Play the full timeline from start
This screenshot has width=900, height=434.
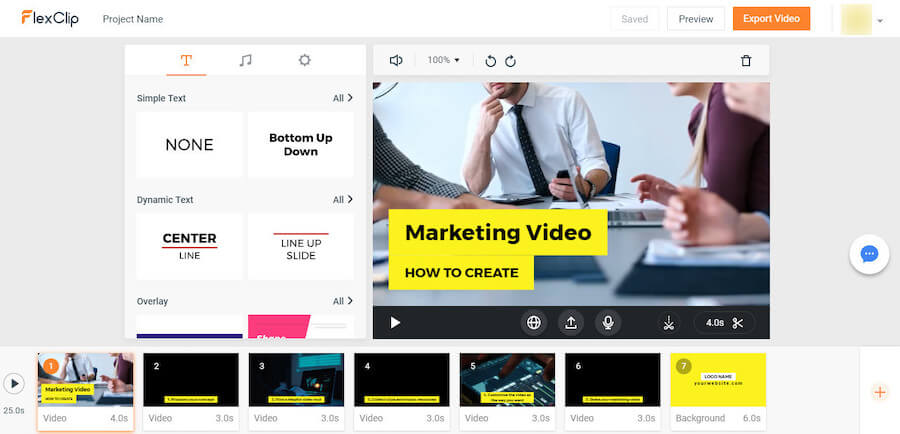tap(14, 383)
